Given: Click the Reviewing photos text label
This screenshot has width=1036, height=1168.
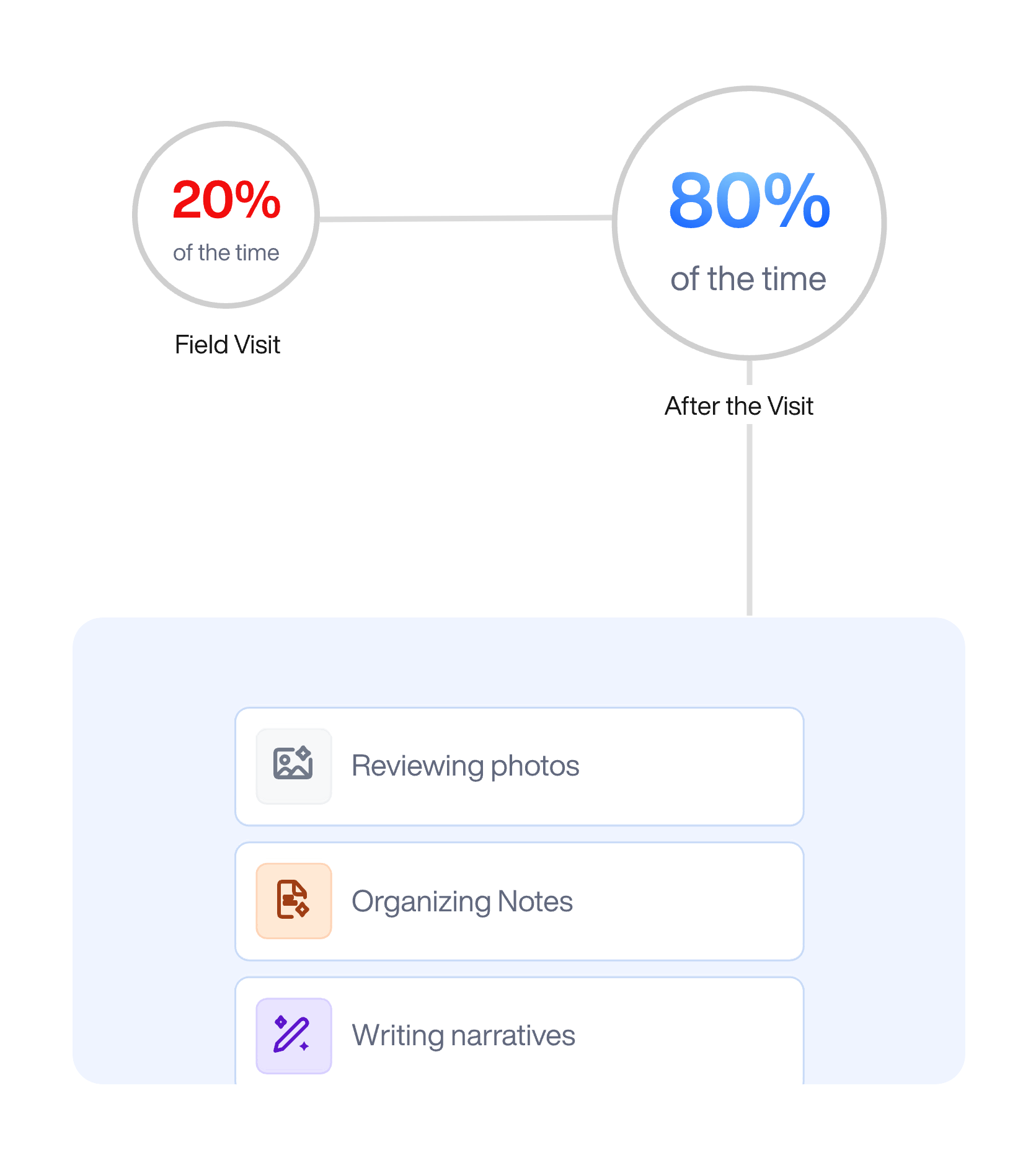Looking at the screenshot, I should 465,766.
